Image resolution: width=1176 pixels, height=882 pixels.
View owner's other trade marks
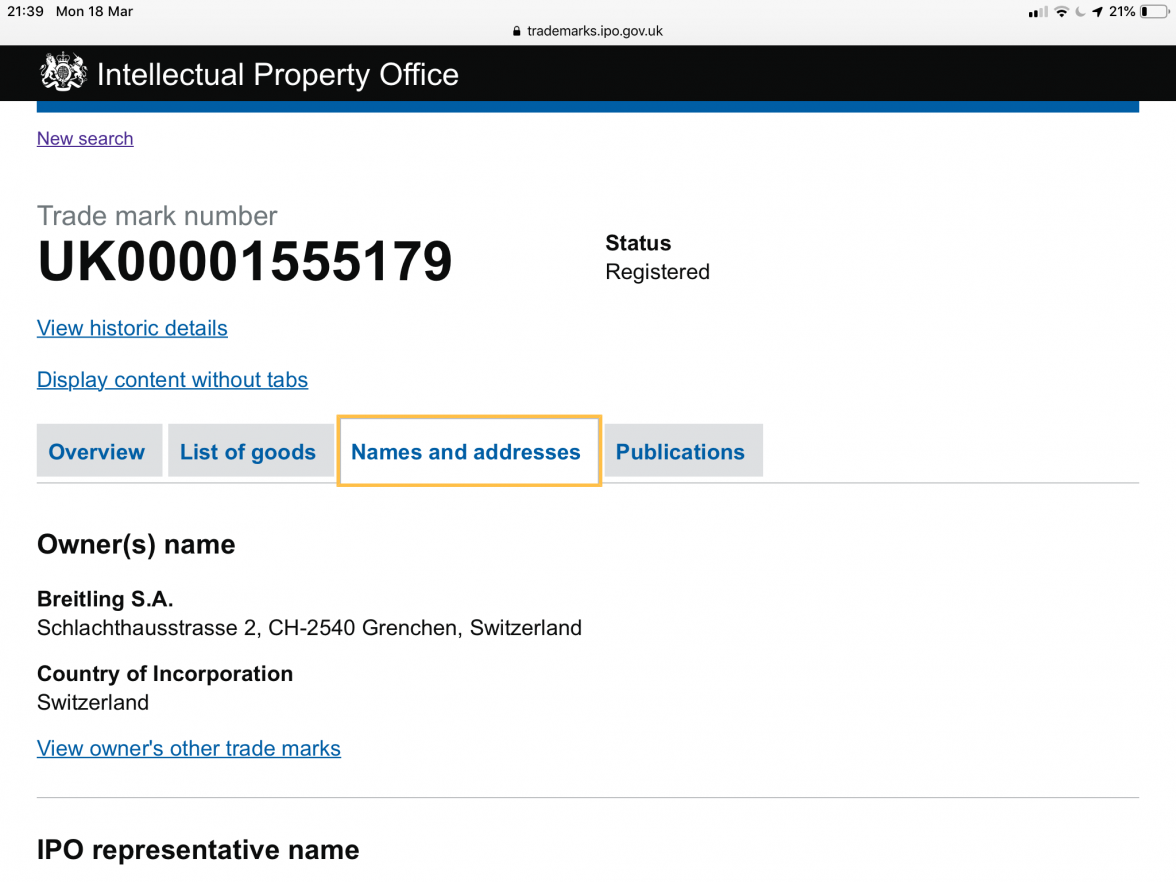click(x=189, y=748)
